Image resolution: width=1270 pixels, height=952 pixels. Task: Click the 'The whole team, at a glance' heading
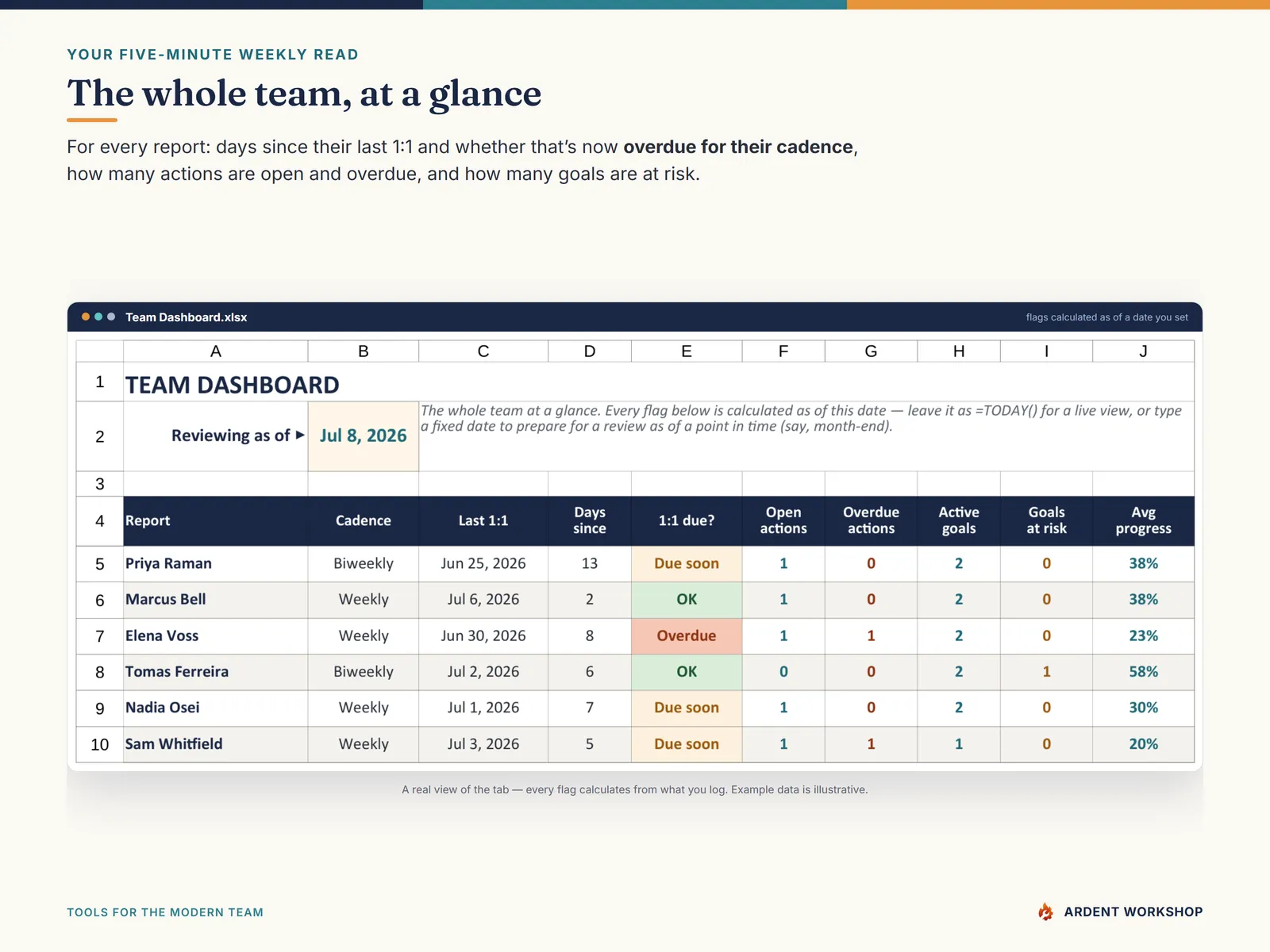[x=304, y=94]
